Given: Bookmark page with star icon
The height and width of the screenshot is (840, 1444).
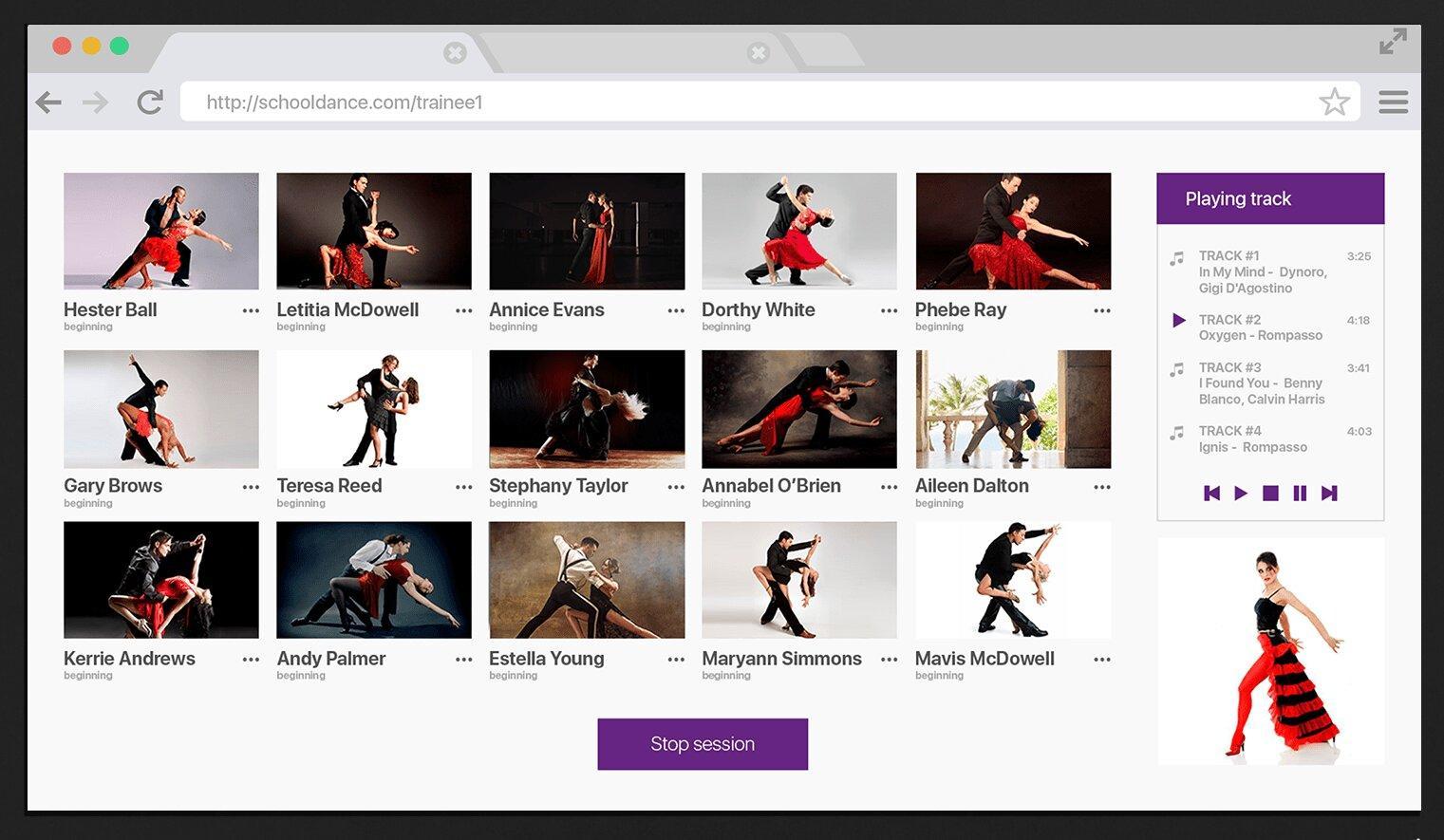Looking at the screenshot, I should (1334, 102).
